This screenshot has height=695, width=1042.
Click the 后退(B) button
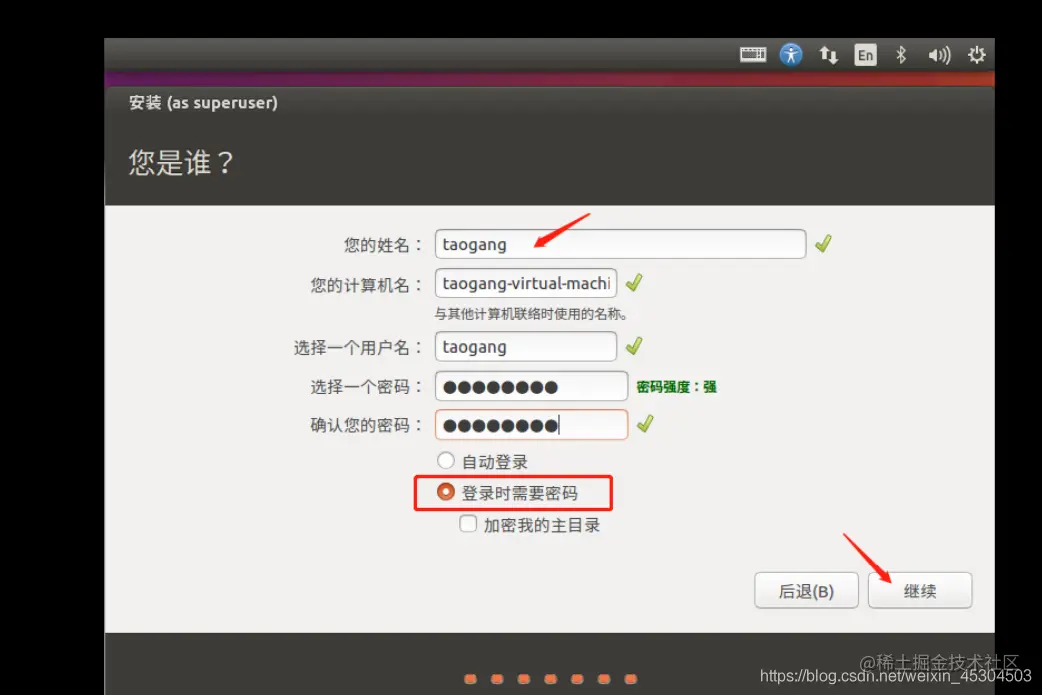tap(806, 591)
